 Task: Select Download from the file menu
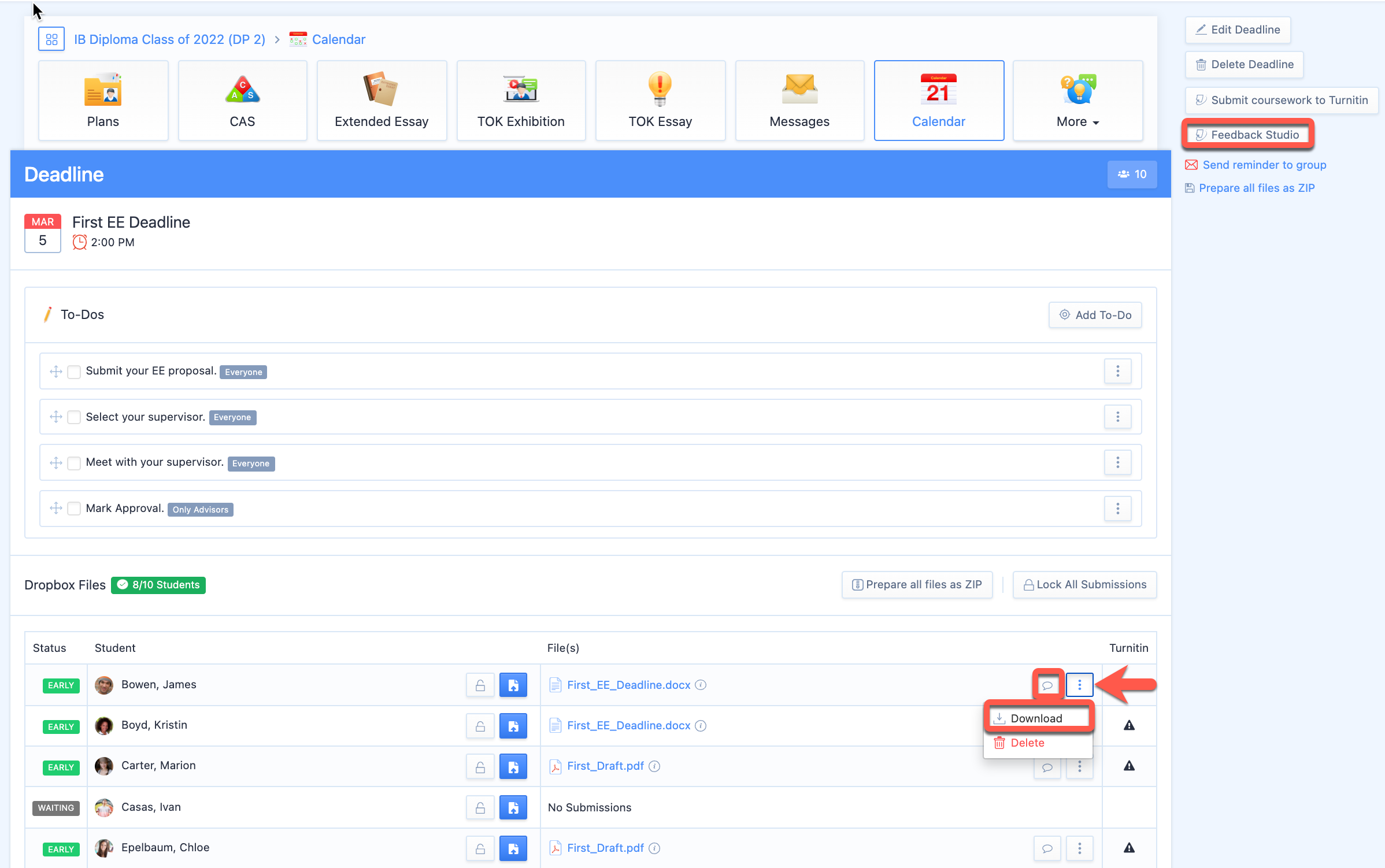(x=1037, y=718)
